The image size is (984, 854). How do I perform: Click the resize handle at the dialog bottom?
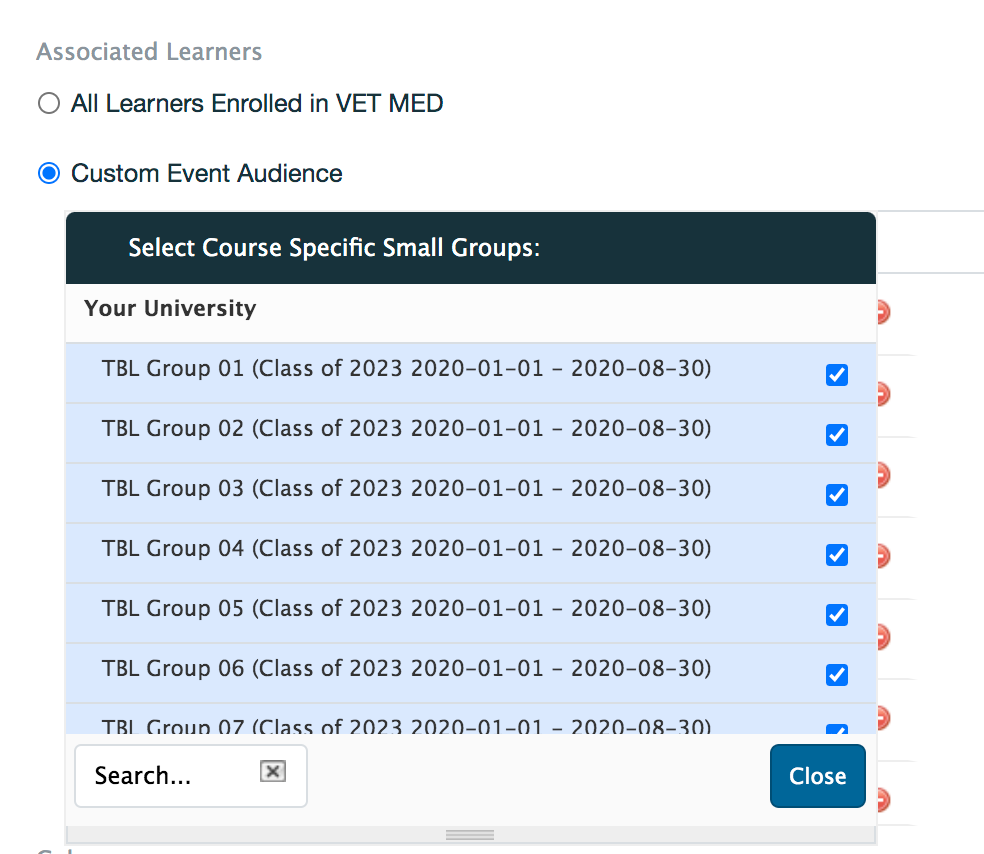click(469, 834)
